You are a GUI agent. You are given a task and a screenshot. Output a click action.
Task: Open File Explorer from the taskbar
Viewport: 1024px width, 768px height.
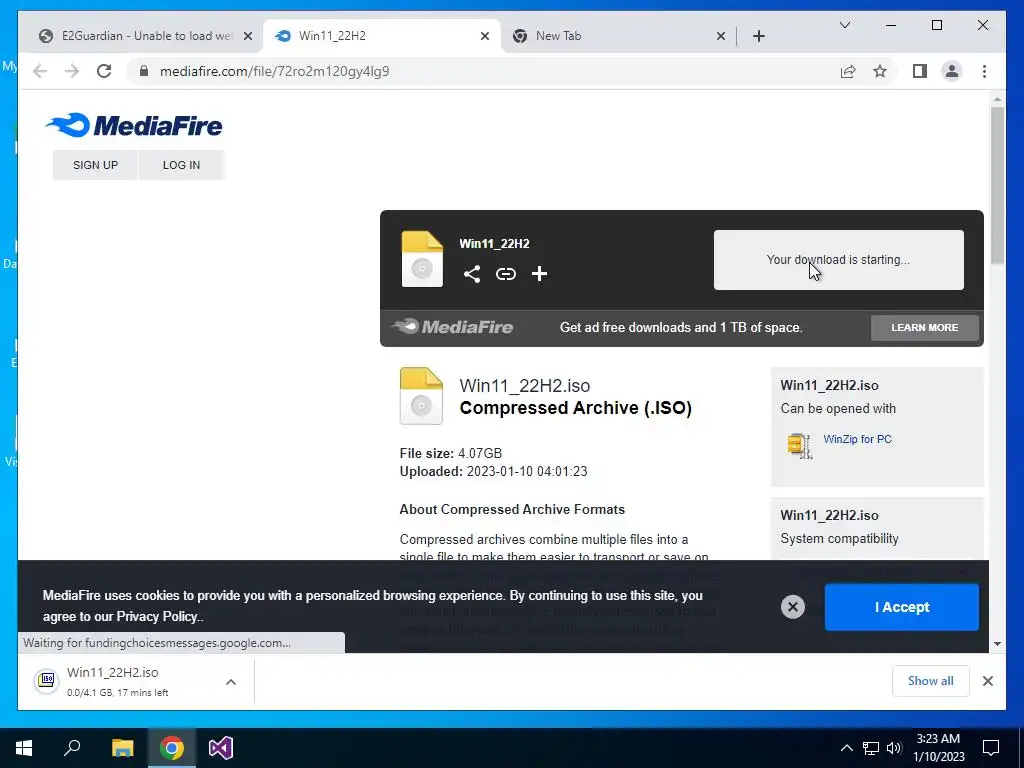(x=122, y=748)
